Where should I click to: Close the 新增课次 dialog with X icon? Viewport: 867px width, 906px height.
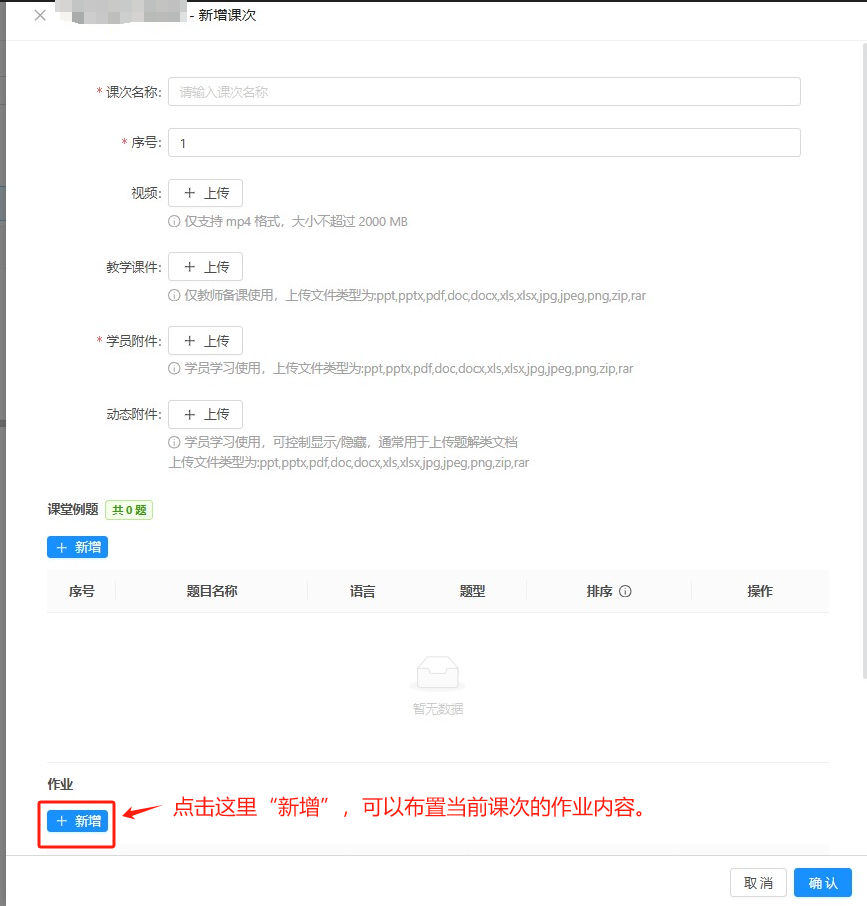coord(40,16)
